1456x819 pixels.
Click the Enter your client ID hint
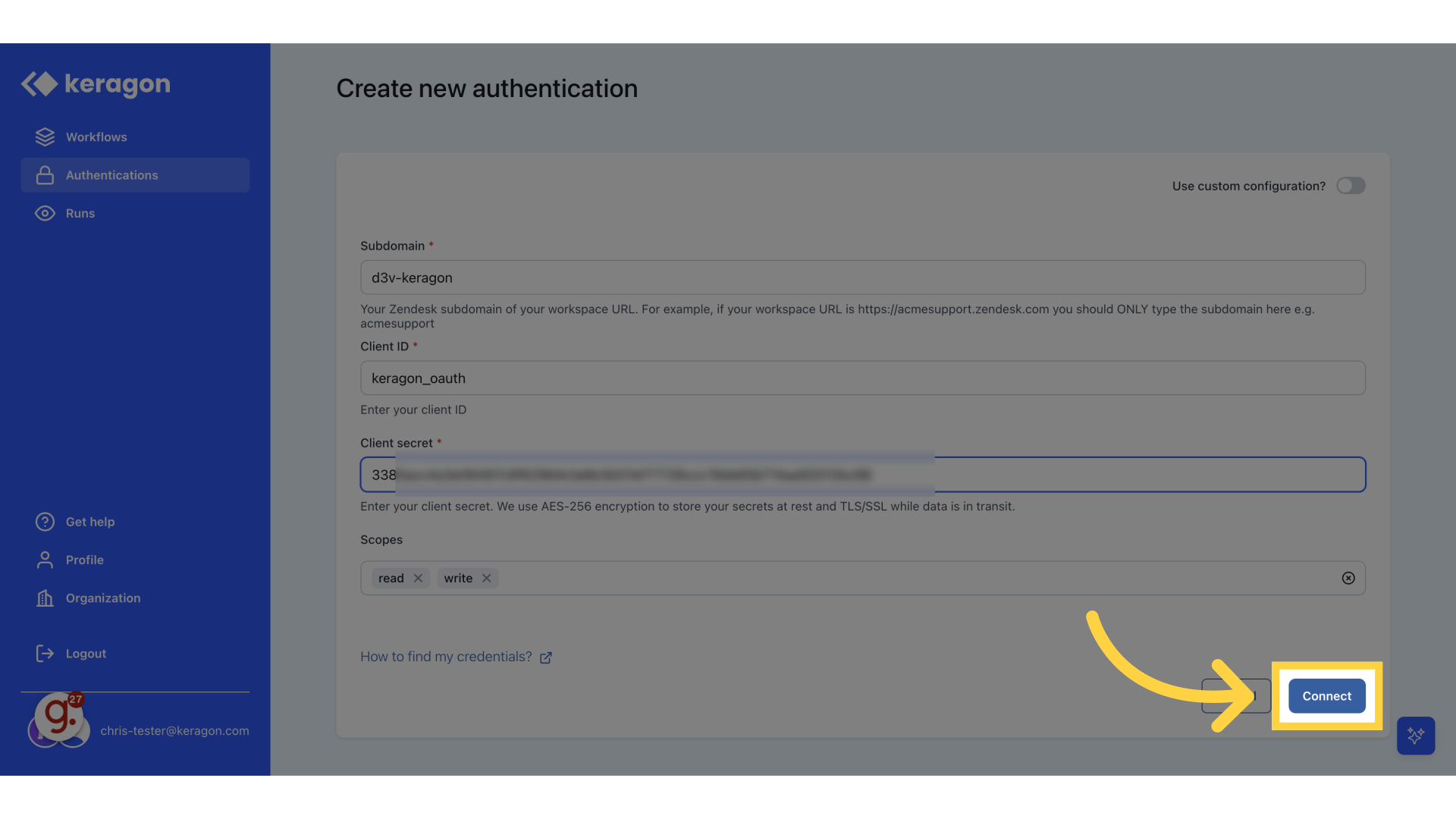pyautogui.click(x=413, y=409)
